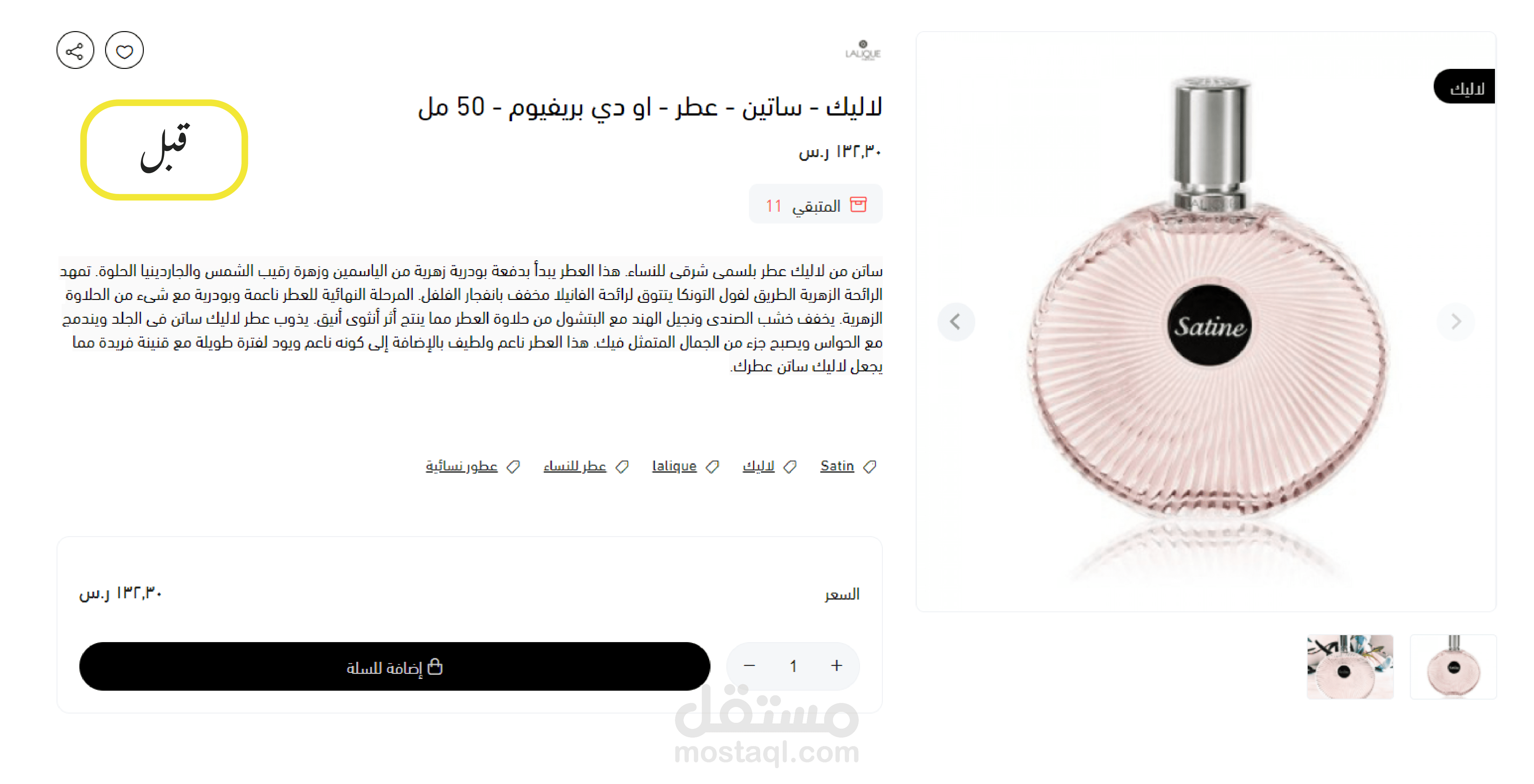Screen dimensions: 1534x784
Task: Click the tag icon beside Satin
Action: click(870, 467)
